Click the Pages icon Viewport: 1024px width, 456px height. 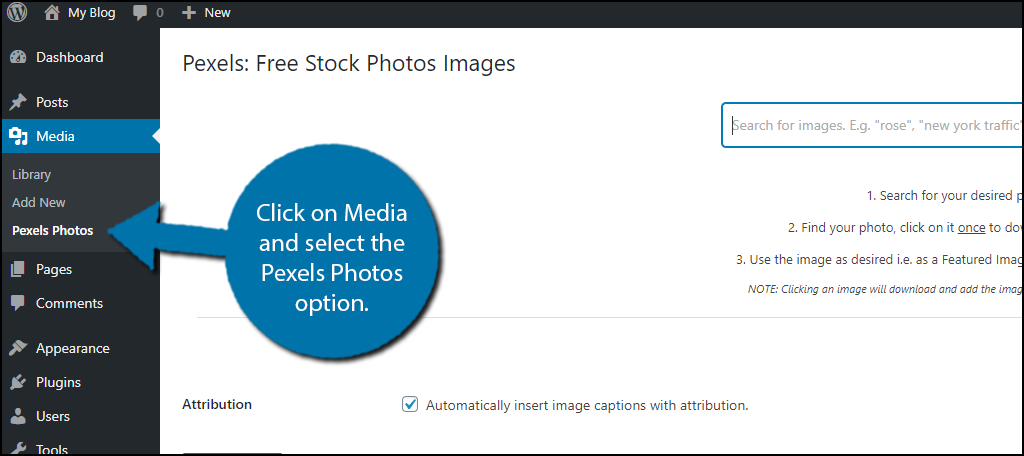[18, 269]
